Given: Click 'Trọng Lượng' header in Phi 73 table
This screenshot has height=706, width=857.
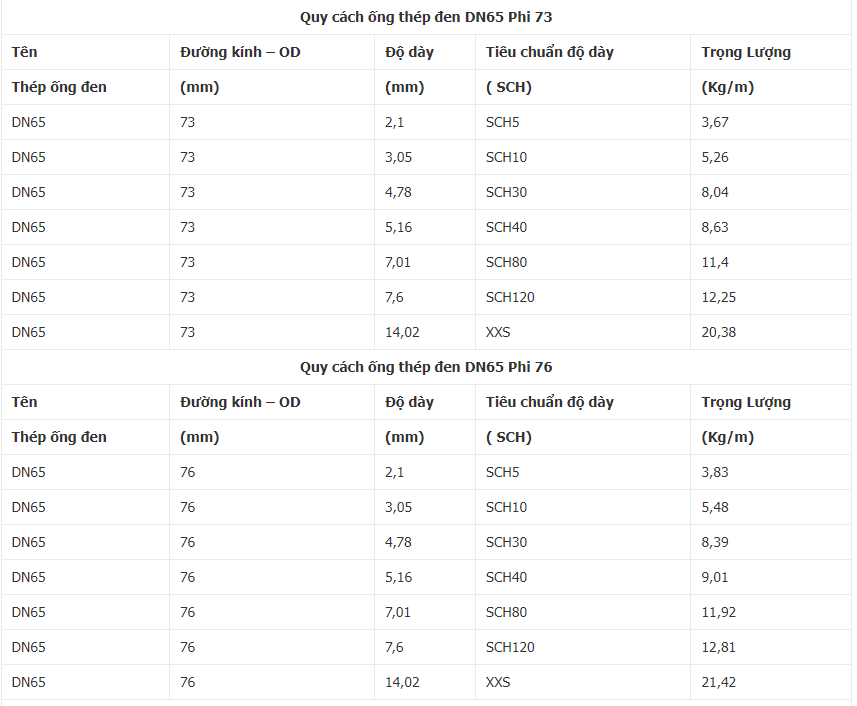Looking at the screenshot, I should click(x=746, y=52).
